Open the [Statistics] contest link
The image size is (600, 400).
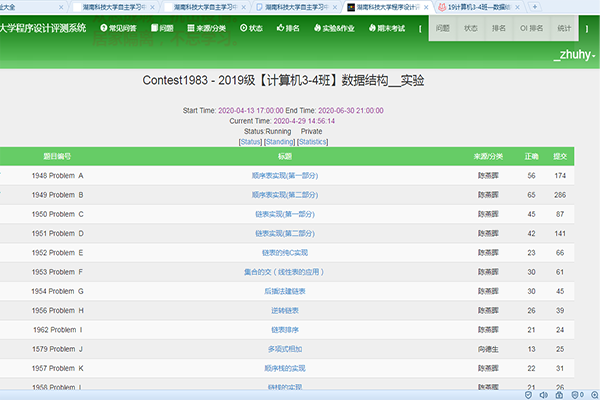314,141
